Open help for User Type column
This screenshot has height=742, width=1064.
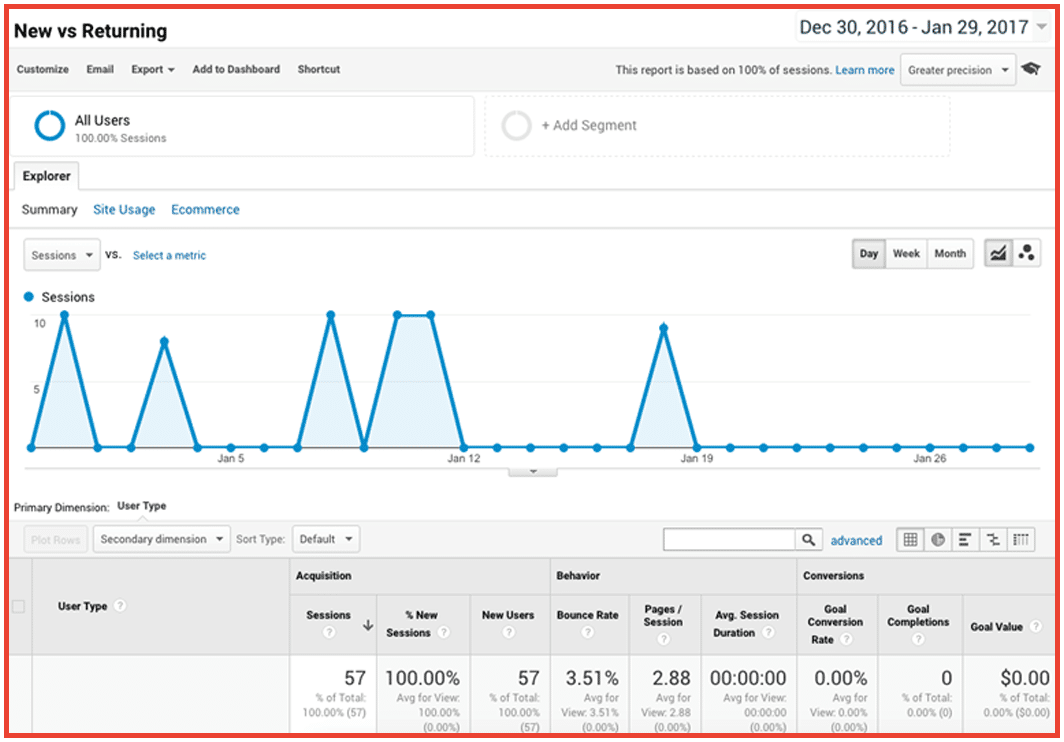(120, 606)
